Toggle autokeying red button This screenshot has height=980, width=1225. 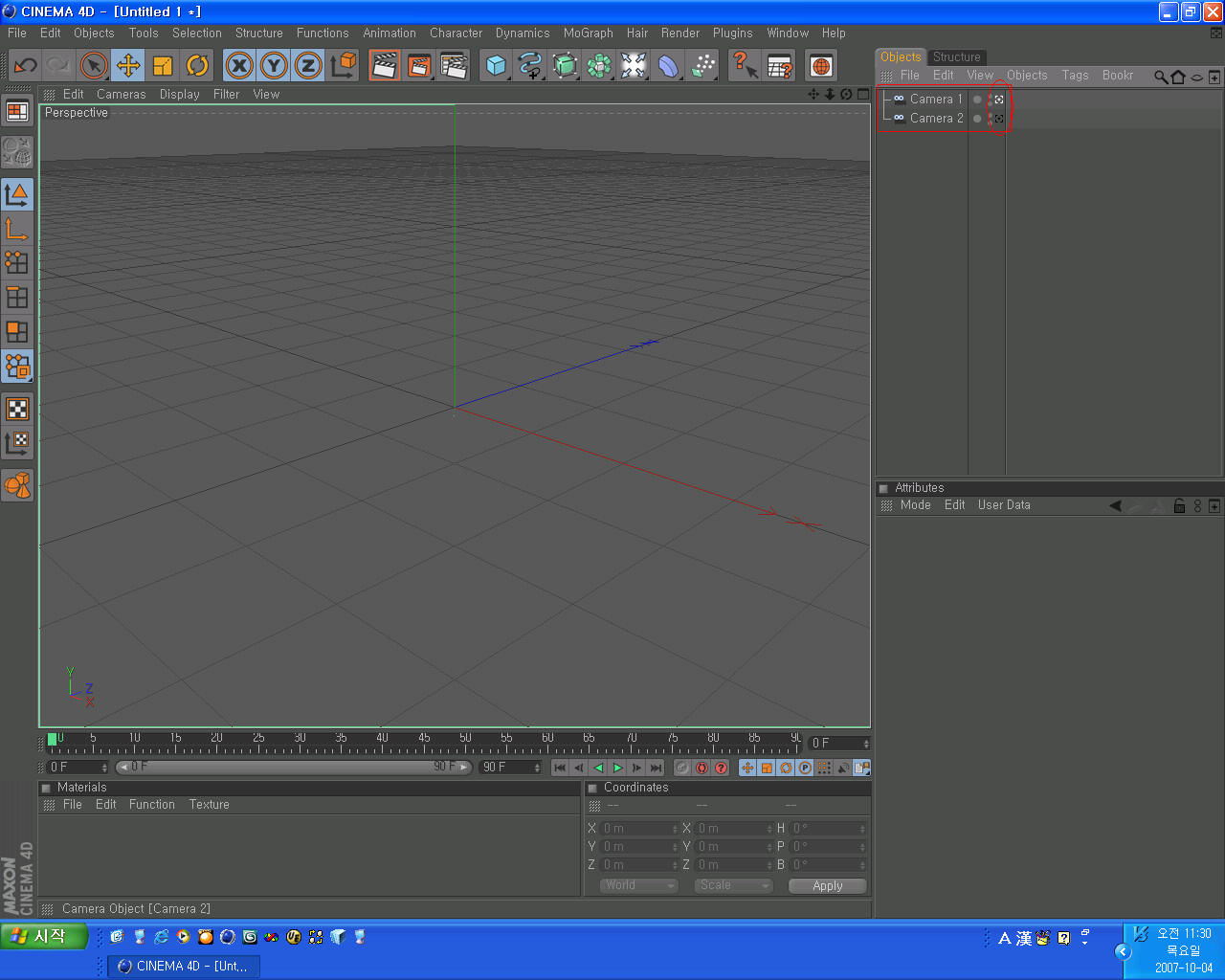(x=702, y=768)
